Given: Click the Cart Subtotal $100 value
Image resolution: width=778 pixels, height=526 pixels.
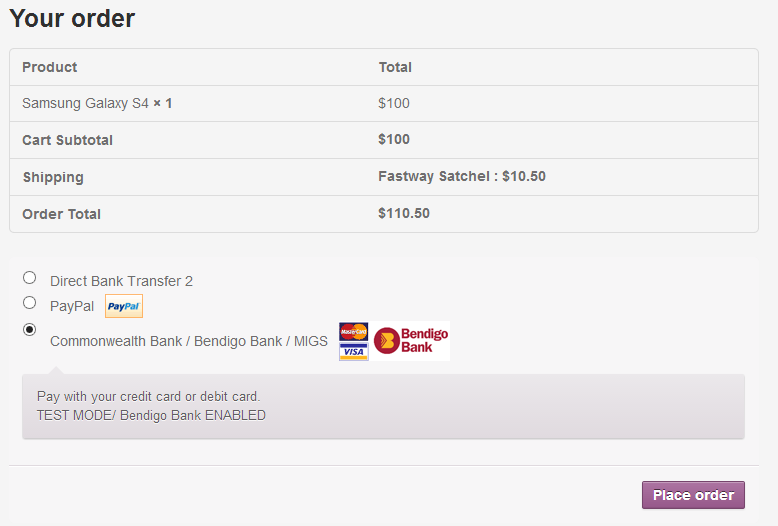Looking at the screenshot, I should click(394, 139).
